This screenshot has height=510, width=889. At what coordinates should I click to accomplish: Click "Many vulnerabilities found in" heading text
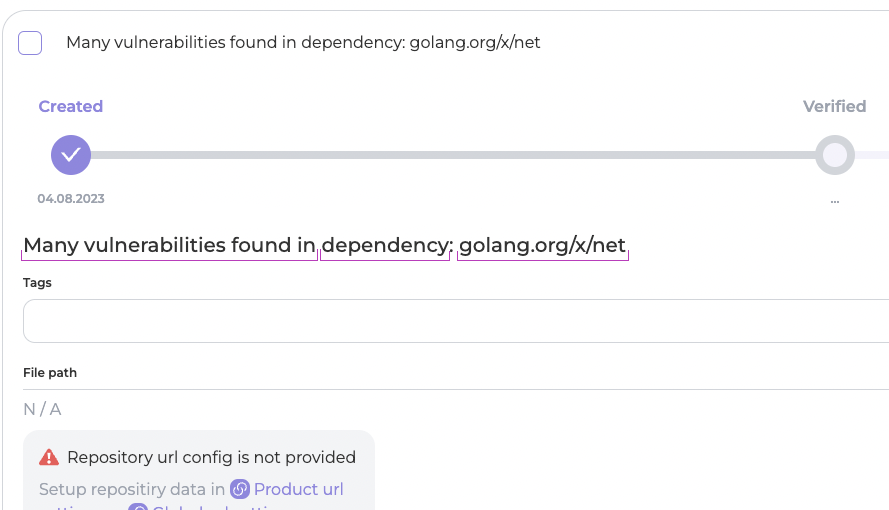point(170,245)
